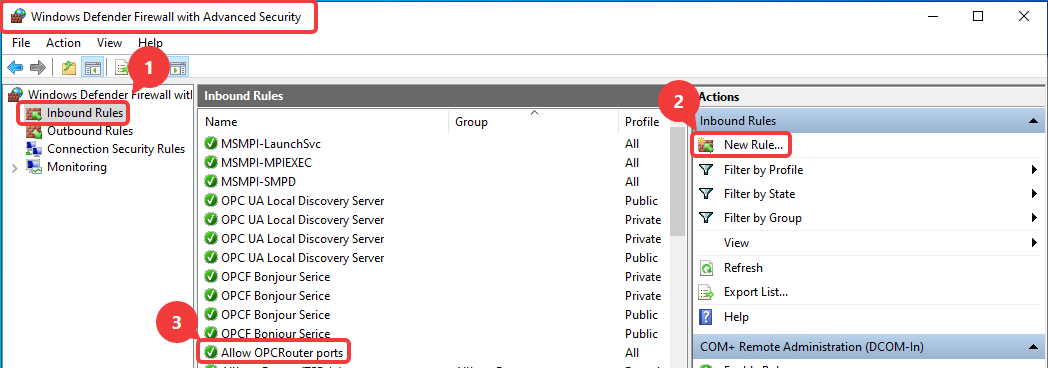Expand the Monitoring node chevron
The image size is (1048, 368).
15,168
